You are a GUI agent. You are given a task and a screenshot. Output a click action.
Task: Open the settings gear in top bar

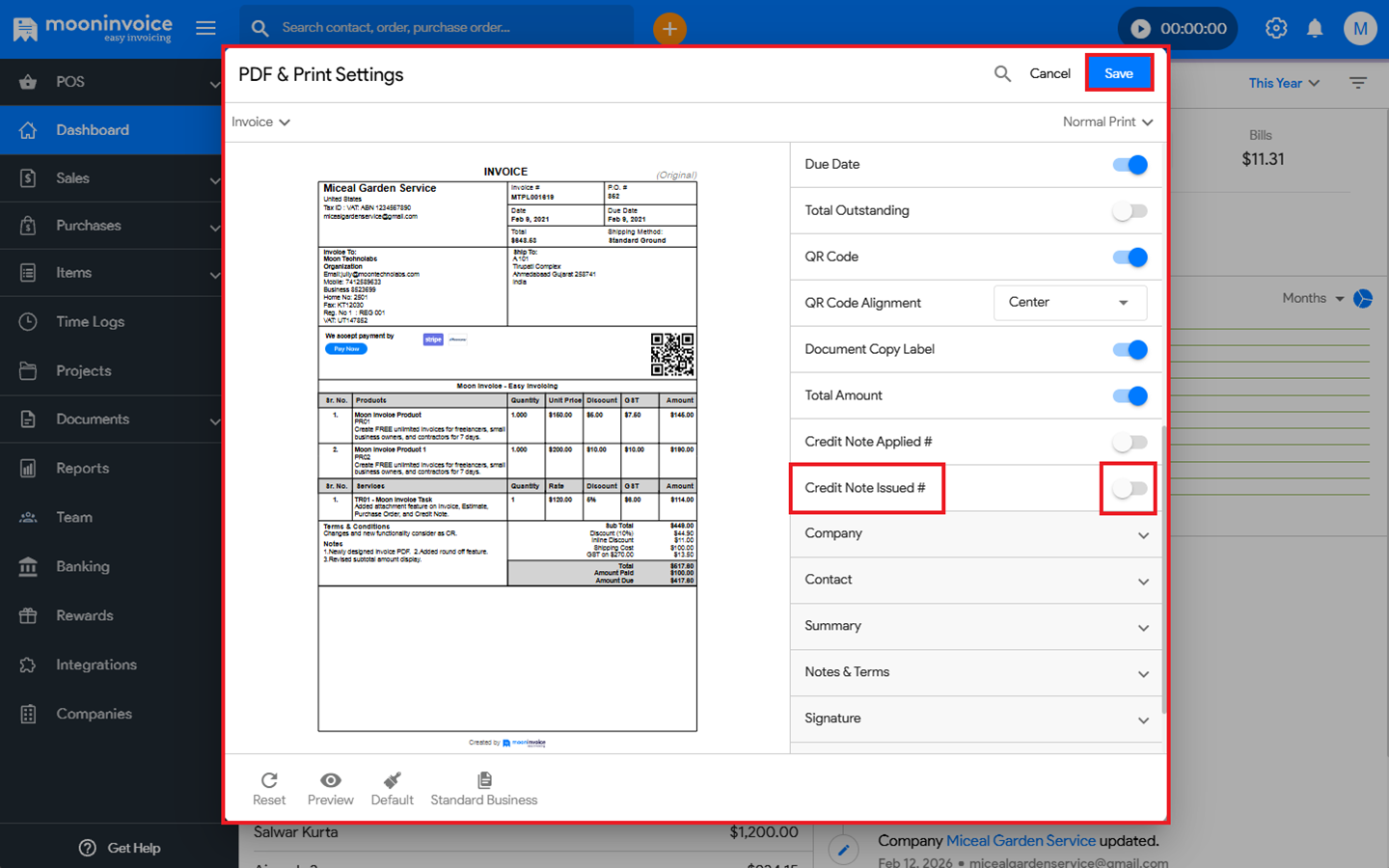pos(1276,29)
